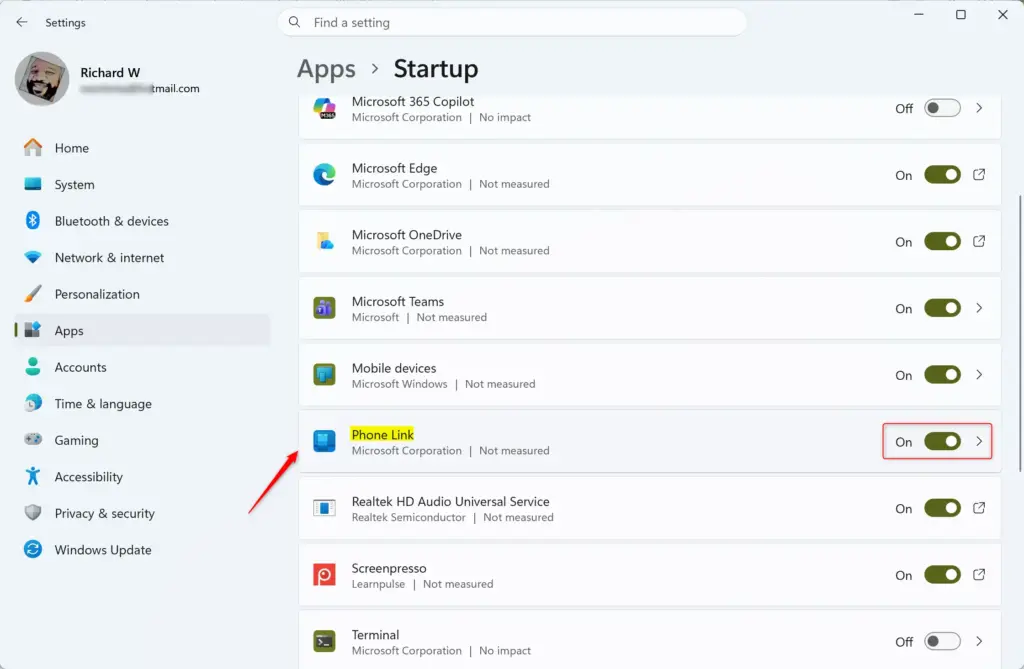Click the Apps icon in sidebar
The image size is (1024, 669).
[x=33, y=330]
